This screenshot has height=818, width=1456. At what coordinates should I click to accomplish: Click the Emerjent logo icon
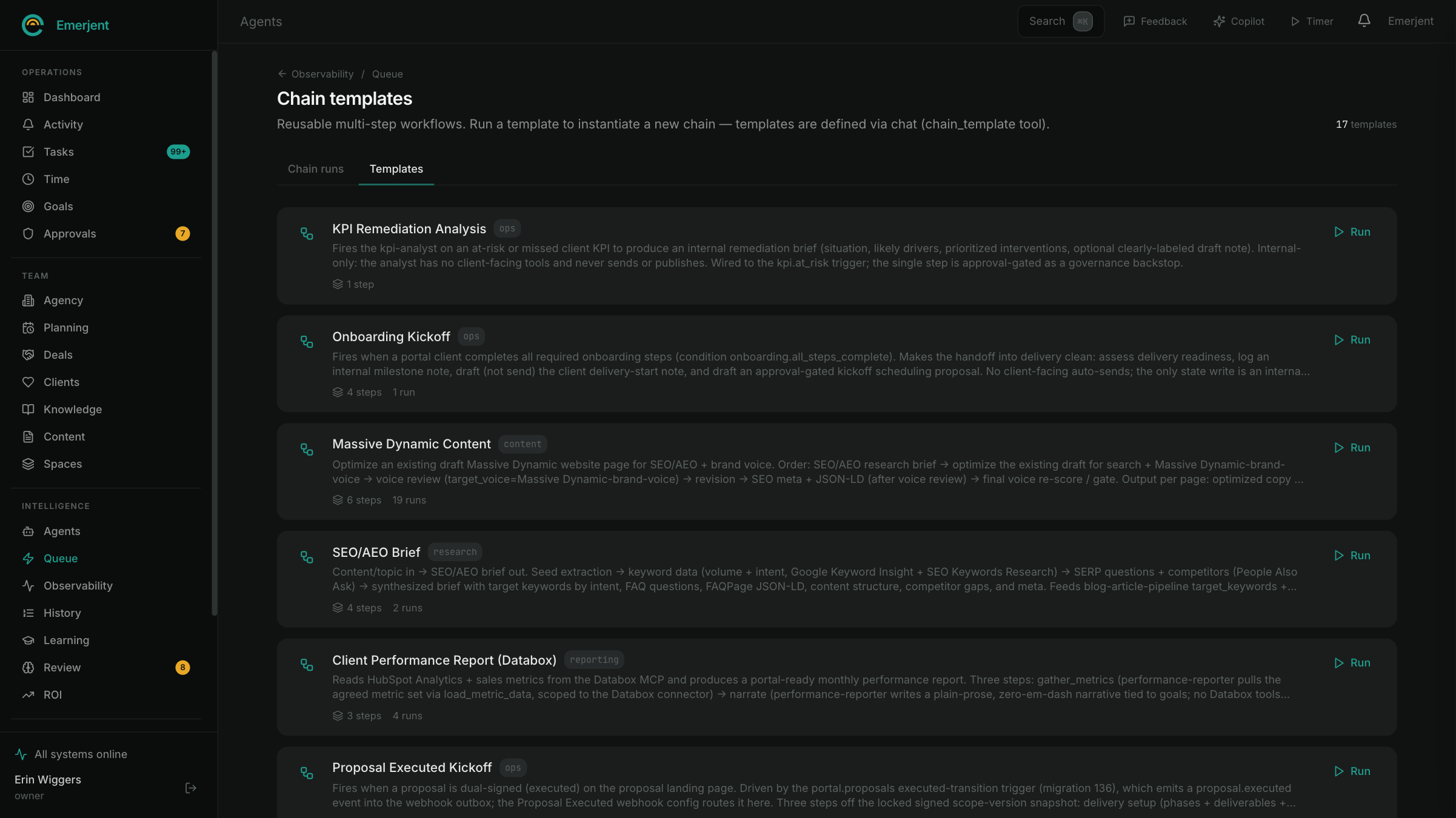33,25
